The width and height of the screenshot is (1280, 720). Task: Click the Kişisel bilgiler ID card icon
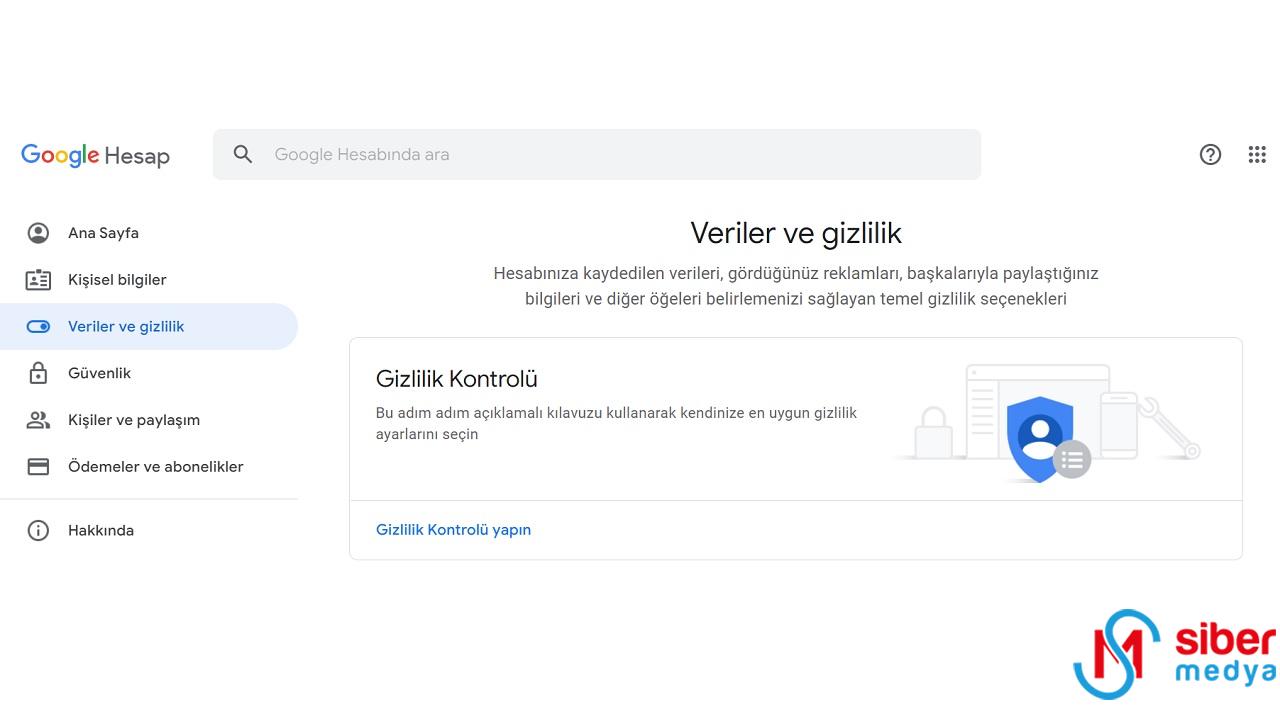(38, 280)
